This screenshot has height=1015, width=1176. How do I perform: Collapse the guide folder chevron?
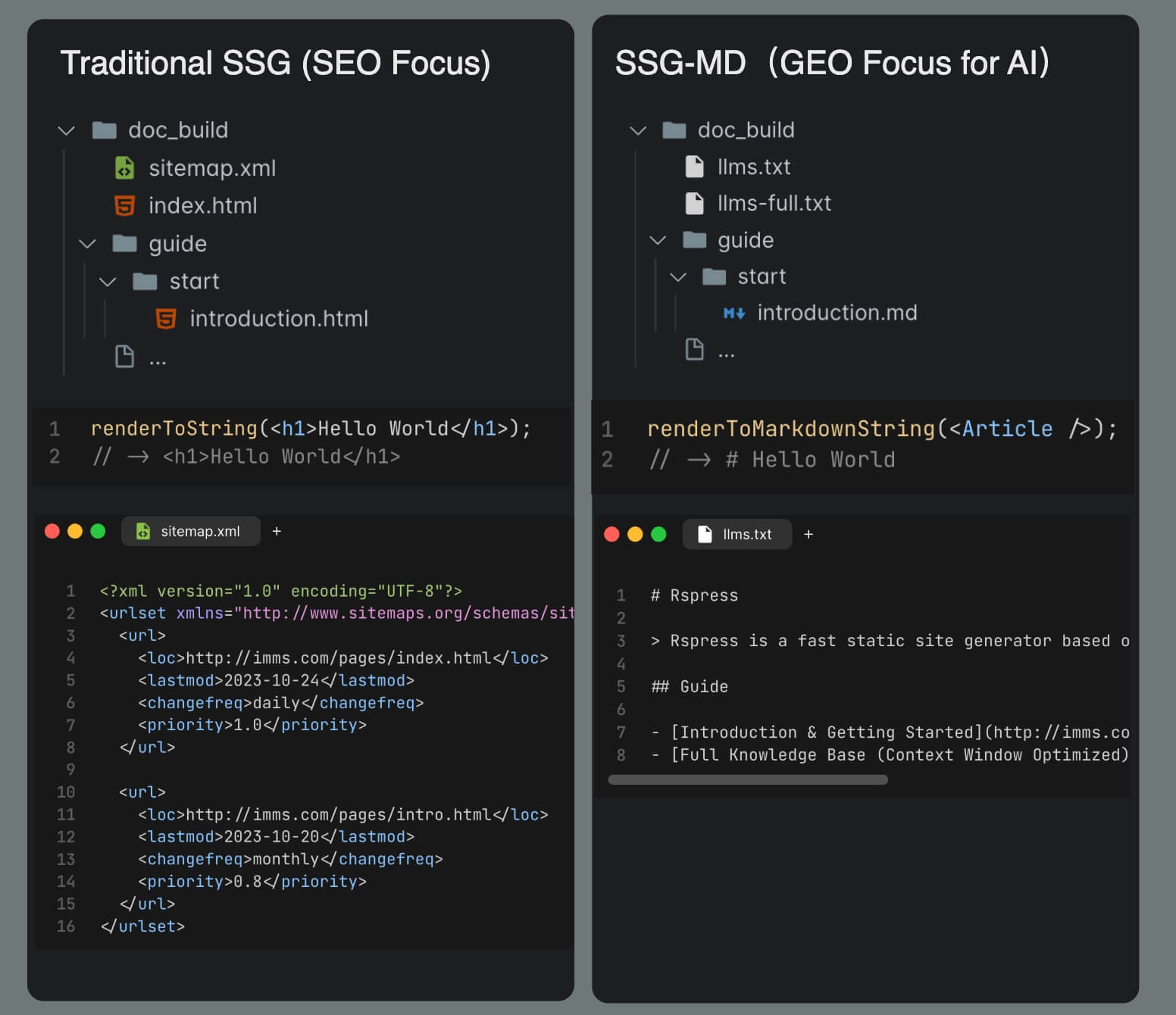point(87,243)
